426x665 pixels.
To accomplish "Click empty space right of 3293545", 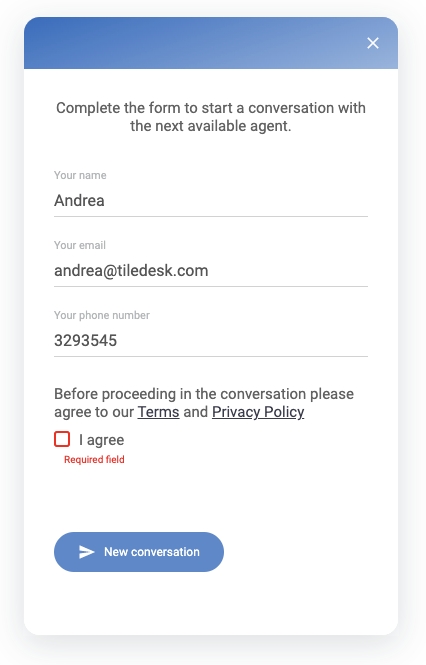I will (x=242, y=341).
